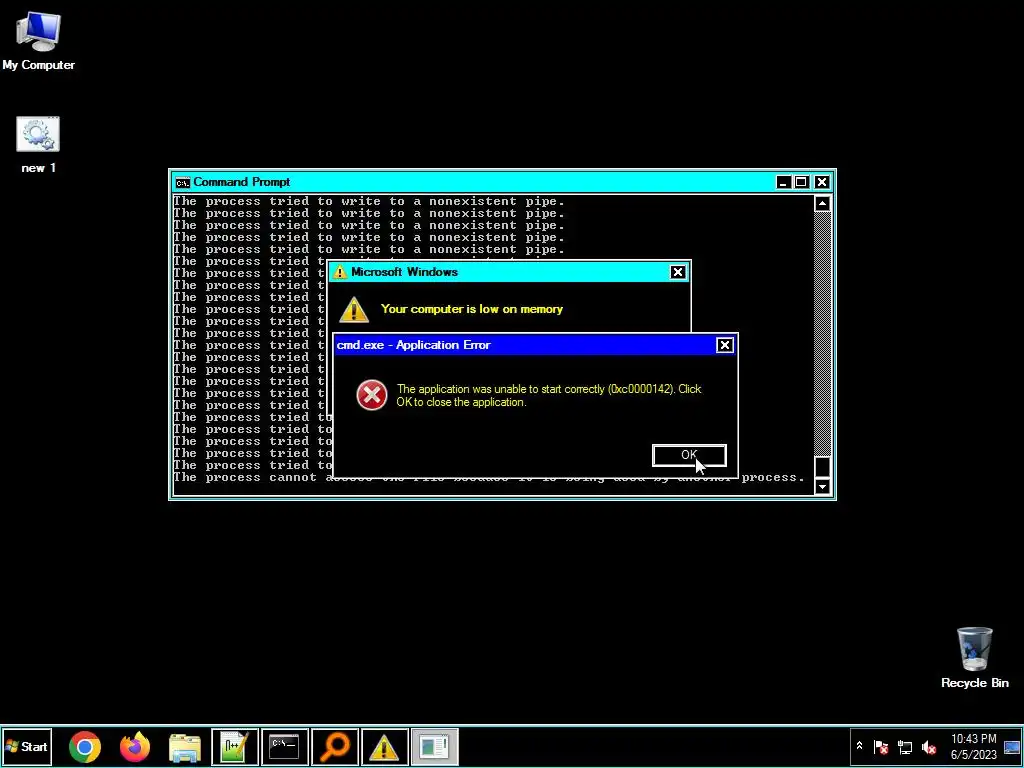The width and height of the screenshot is (1024, 768).
Task: Launch Google Chrome from the taskbar
Action: (85, 746)
